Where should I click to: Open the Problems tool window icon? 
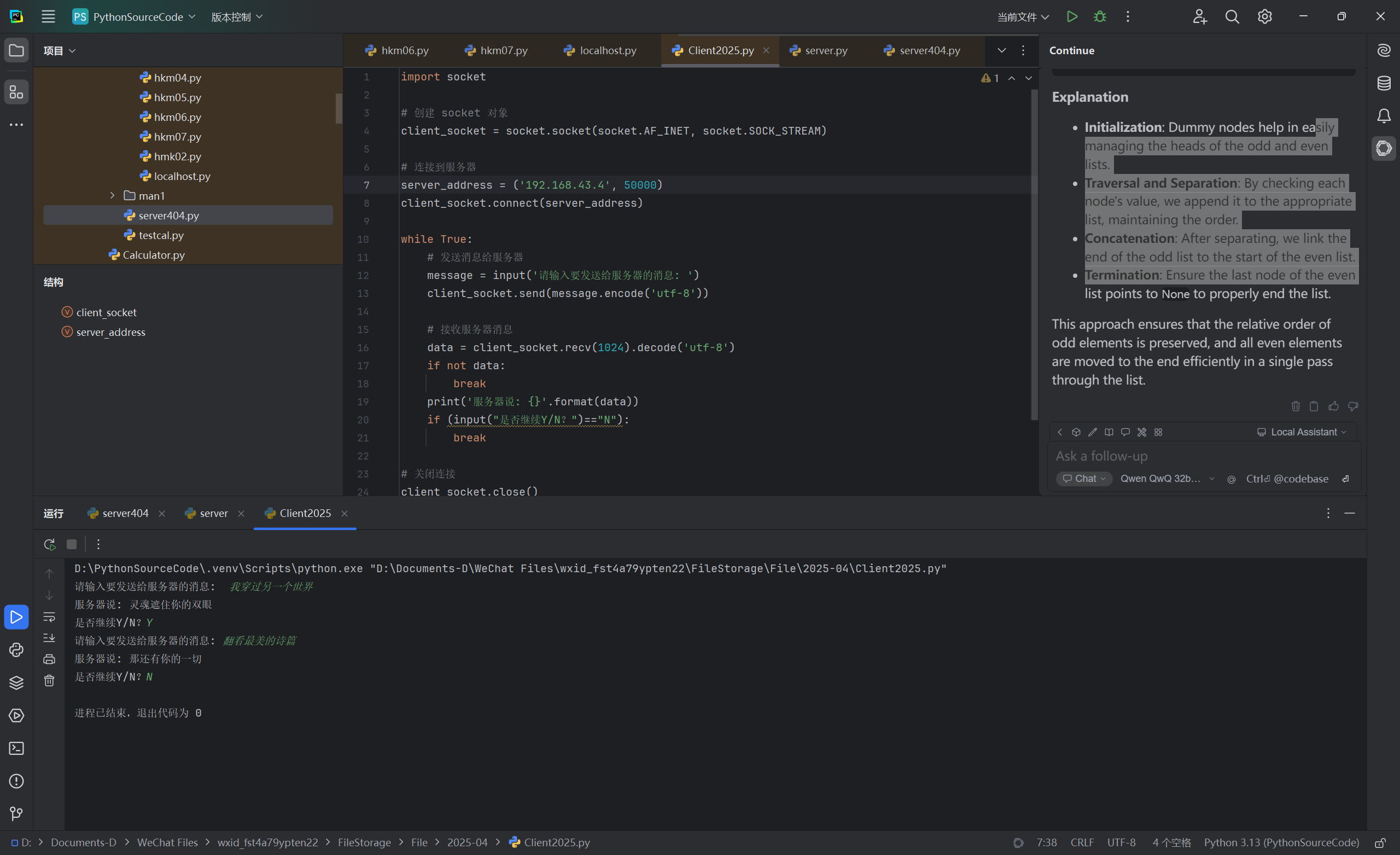coord(16,781)
